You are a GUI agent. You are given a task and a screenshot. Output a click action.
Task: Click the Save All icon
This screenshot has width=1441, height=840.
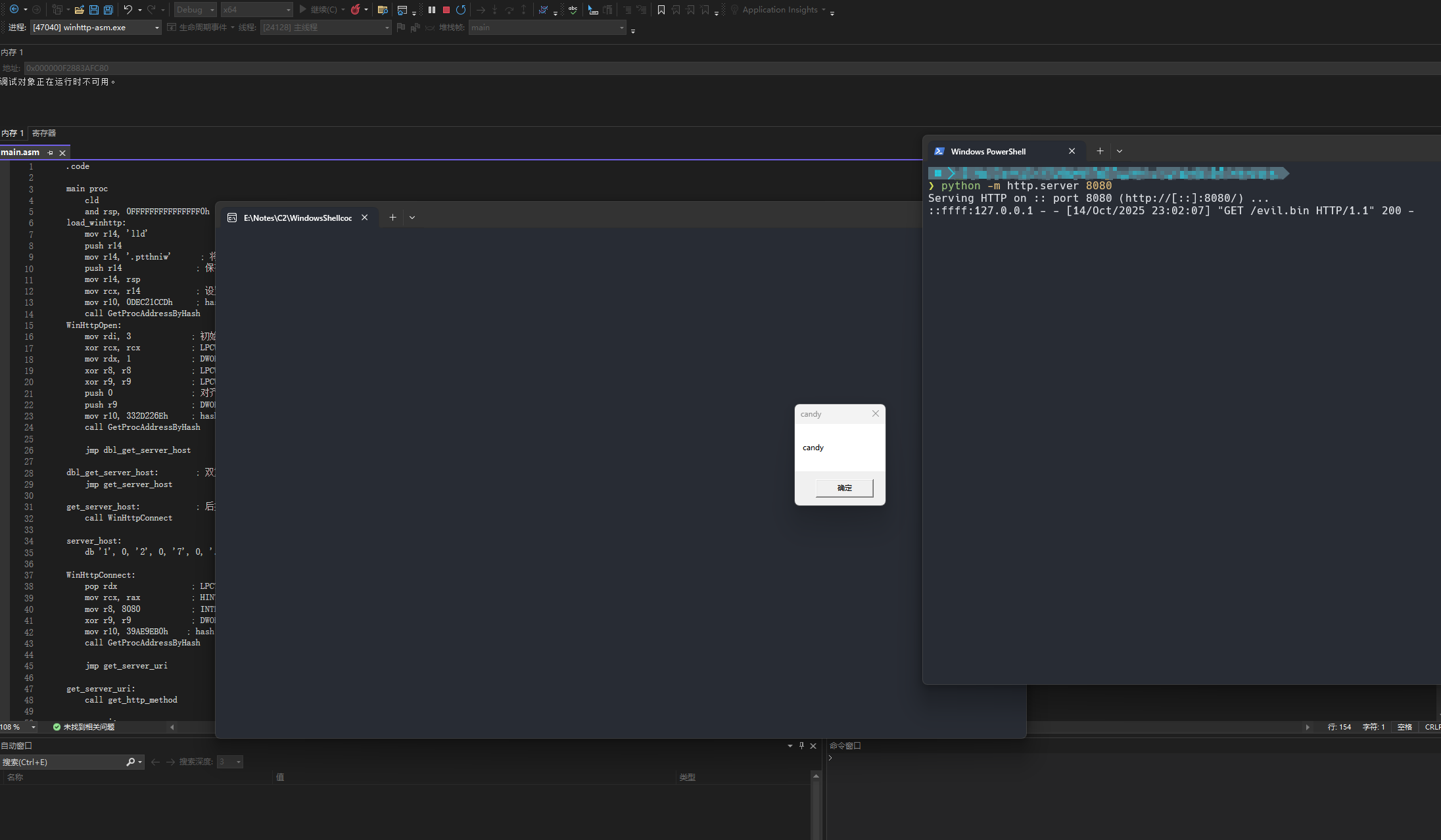pyautogui.click(x=108, y=10)
